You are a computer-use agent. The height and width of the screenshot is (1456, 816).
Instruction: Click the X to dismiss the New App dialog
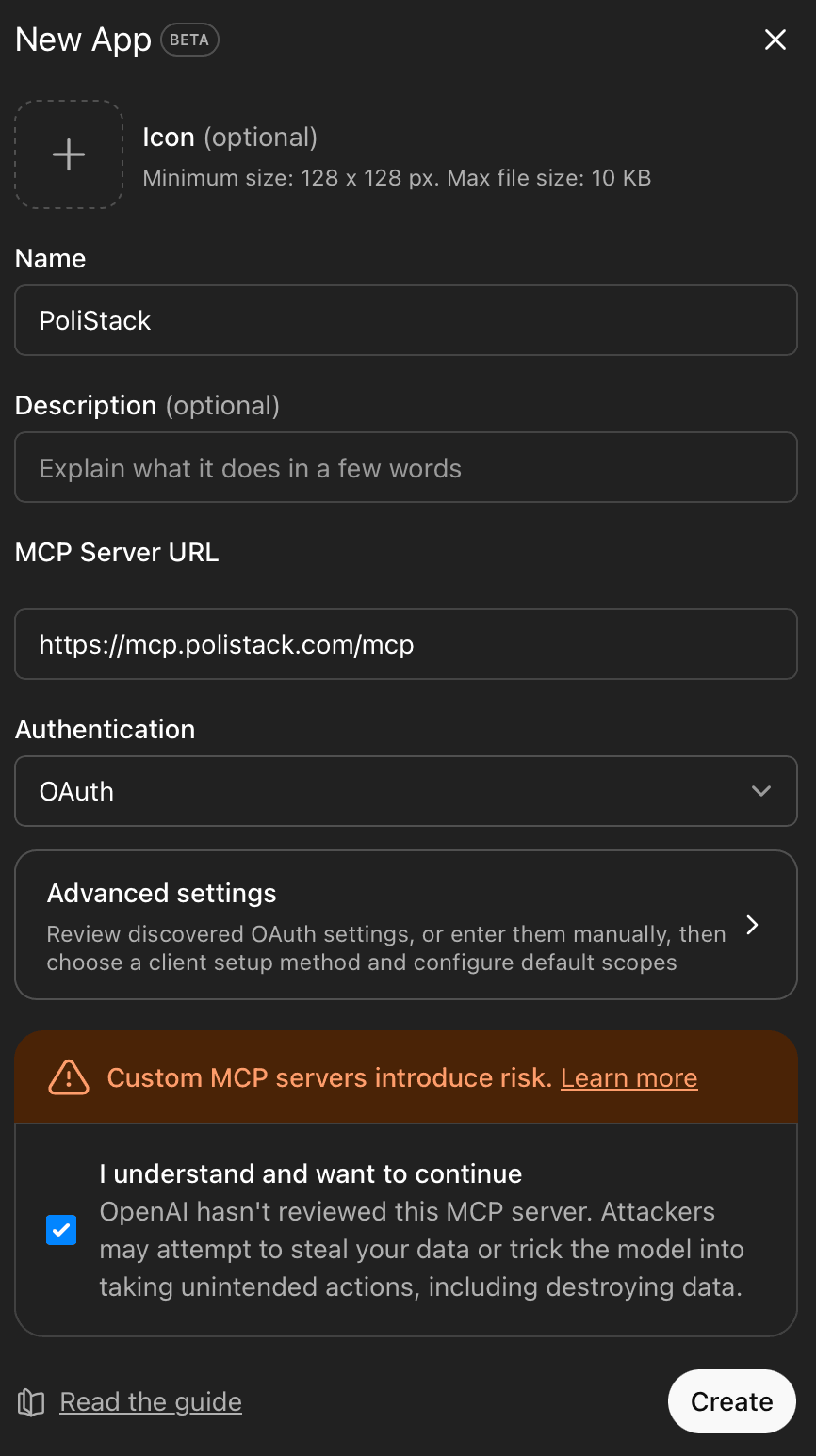click(x=775, y=40)
